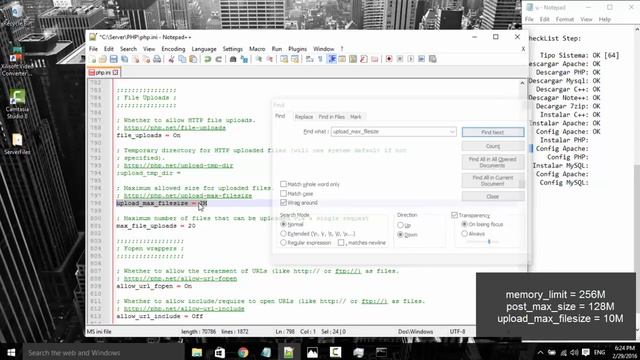This screenshot has height=360, width=640.
Task: Toggle Show All Characters toolbar icon
Action: [x=320, y=60]
